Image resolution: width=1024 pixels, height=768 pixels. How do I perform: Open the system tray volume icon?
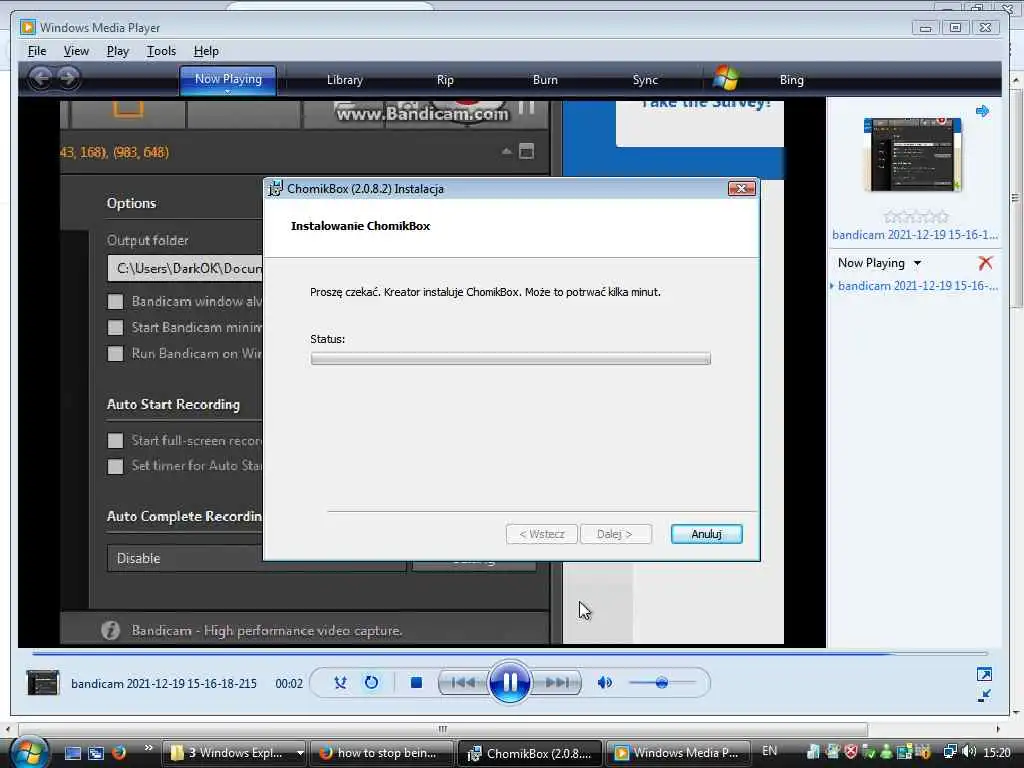(x=969, y=752)
